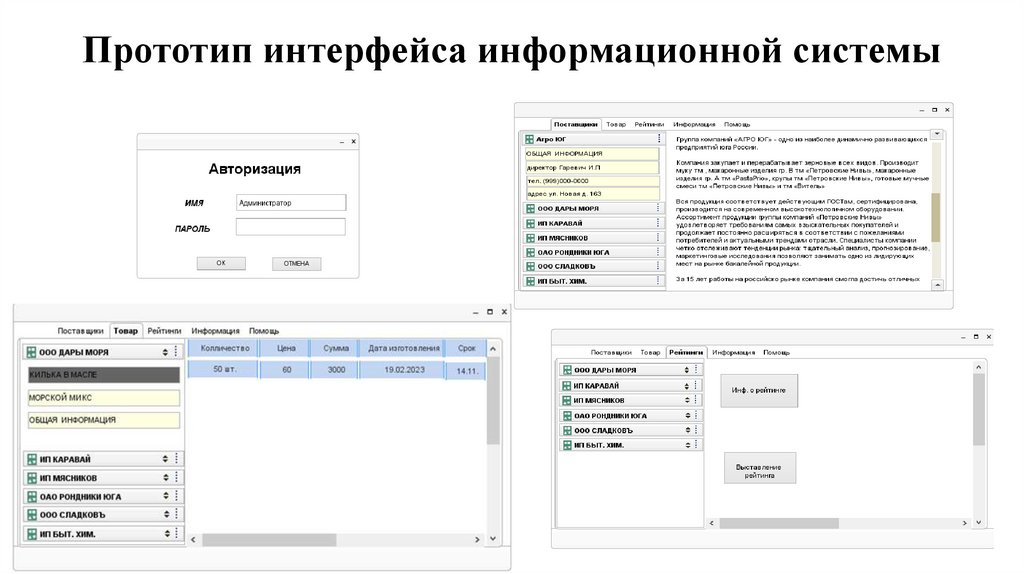Open Помощь tab in the Агро ЮГ window
Image resolution: width=1024 pixels, height=574 pixels.
[x=737, y=124]
